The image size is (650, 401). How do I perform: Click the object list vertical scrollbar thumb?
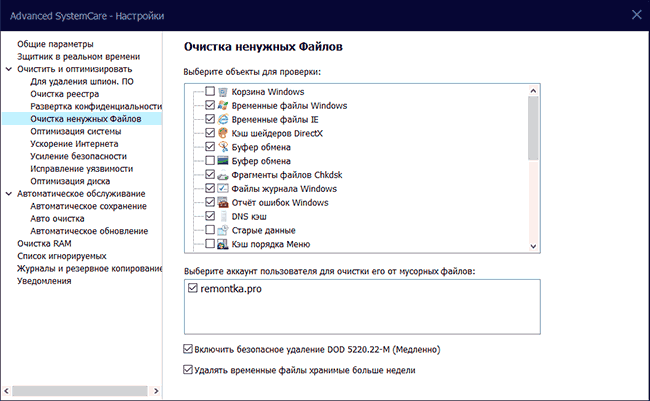(533, 128)
